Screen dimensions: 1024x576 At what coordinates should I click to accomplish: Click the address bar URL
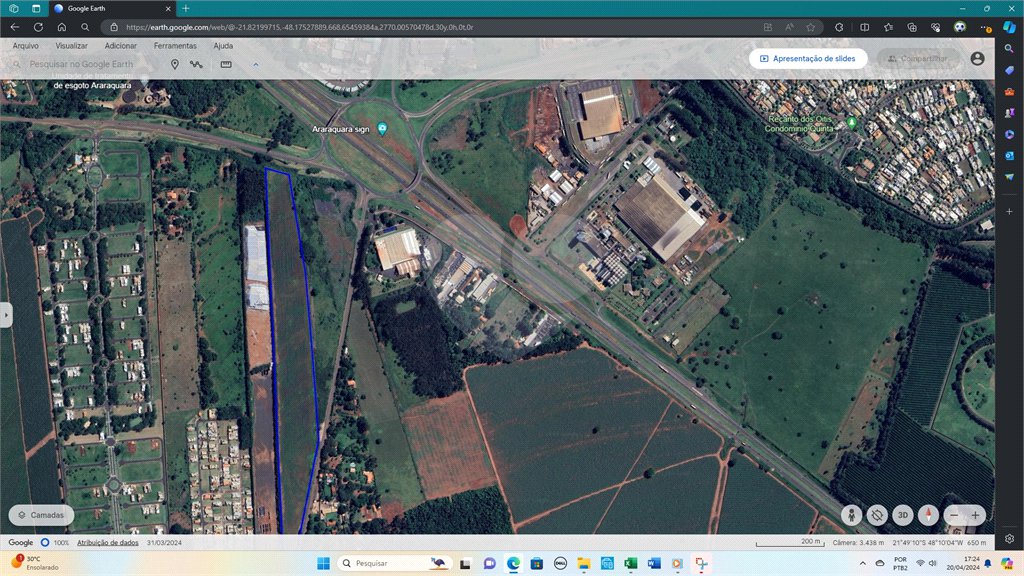pyautogui.click(x=299, y=27)
